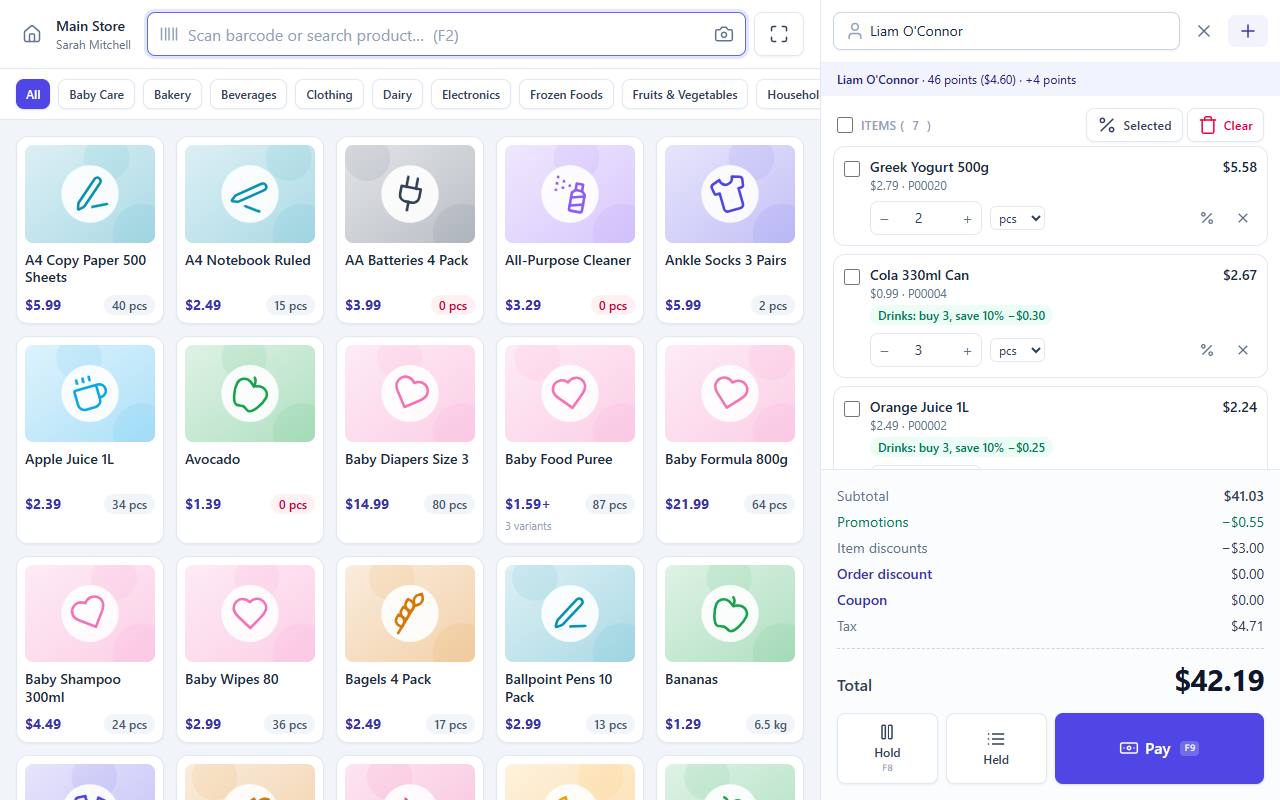Screen dimensions: 1280x800
Task: Focus the barcode search field
Action: 446,35
